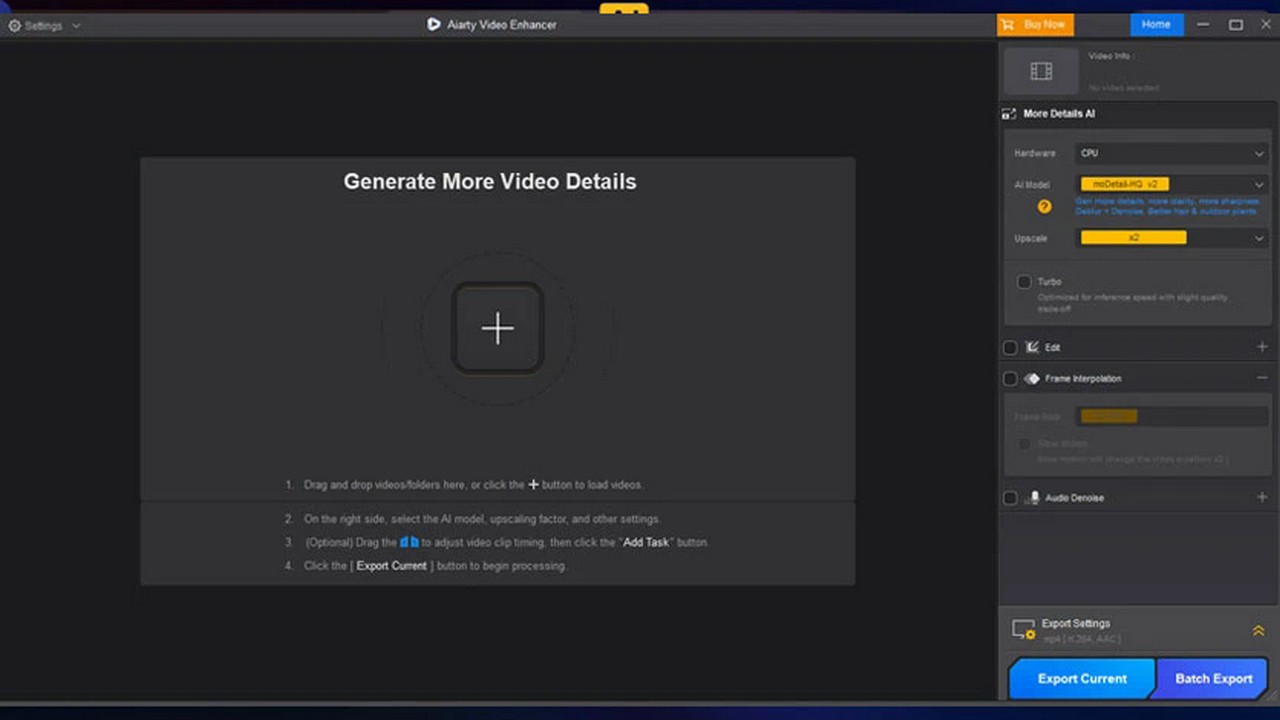This screenshot has width=1280, height=720.
Task: Click the yellow AI Model help question icon
Action: coord(1044,206)
